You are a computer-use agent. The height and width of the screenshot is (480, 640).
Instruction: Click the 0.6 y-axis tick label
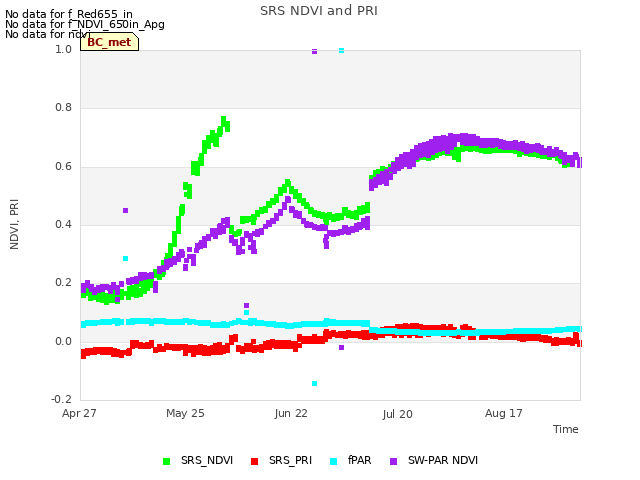coord(63,166)
